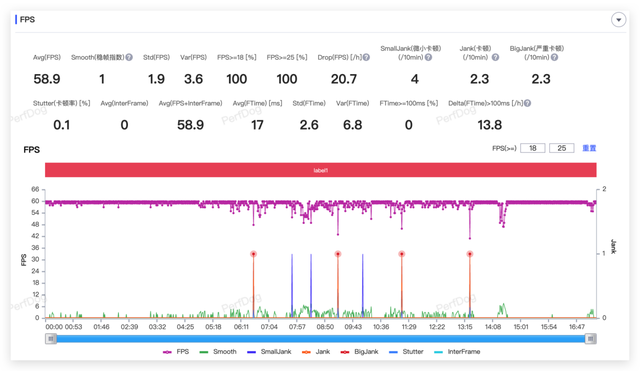Open the BigJank help question mark

(x=554, y=58)
